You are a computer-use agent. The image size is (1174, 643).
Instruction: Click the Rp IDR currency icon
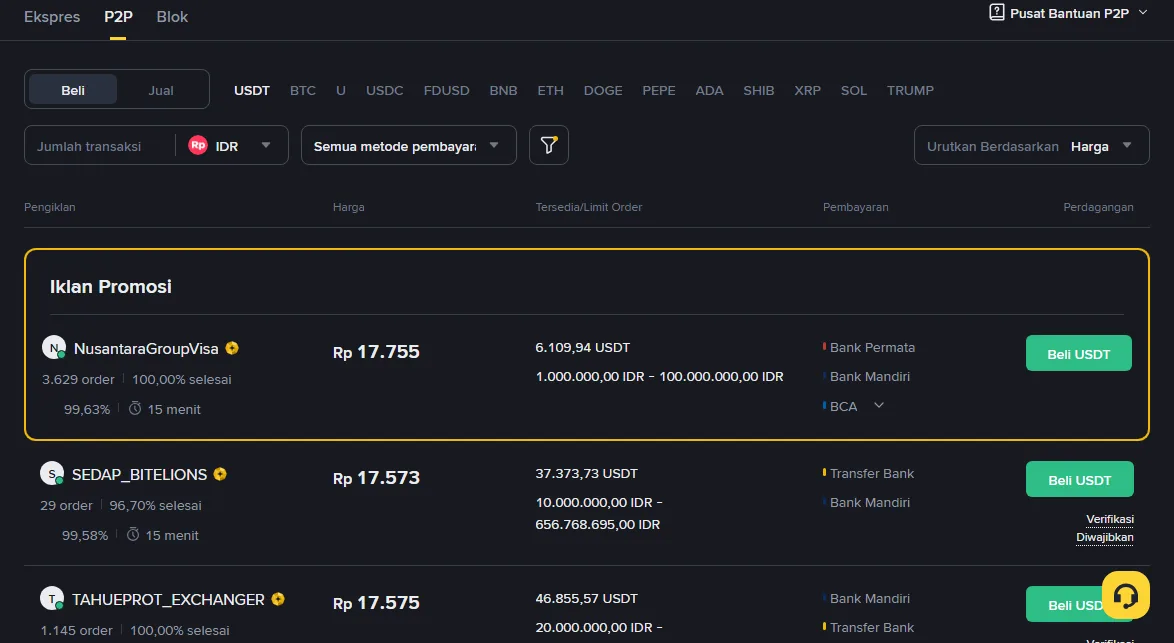pos(198,145)
